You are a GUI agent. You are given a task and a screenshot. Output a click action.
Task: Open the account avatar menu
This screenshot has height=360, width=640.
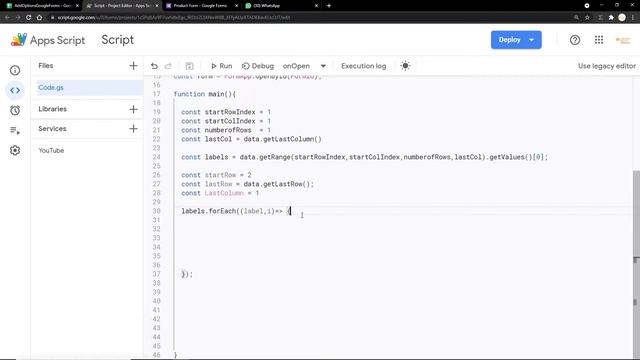623,40
